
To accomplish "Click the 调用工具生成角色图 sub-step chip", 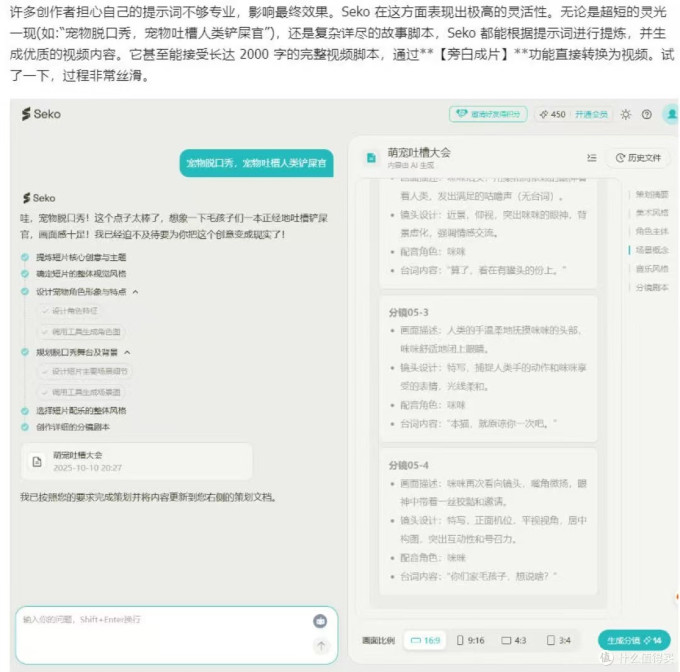I will (x=82, y=332).
